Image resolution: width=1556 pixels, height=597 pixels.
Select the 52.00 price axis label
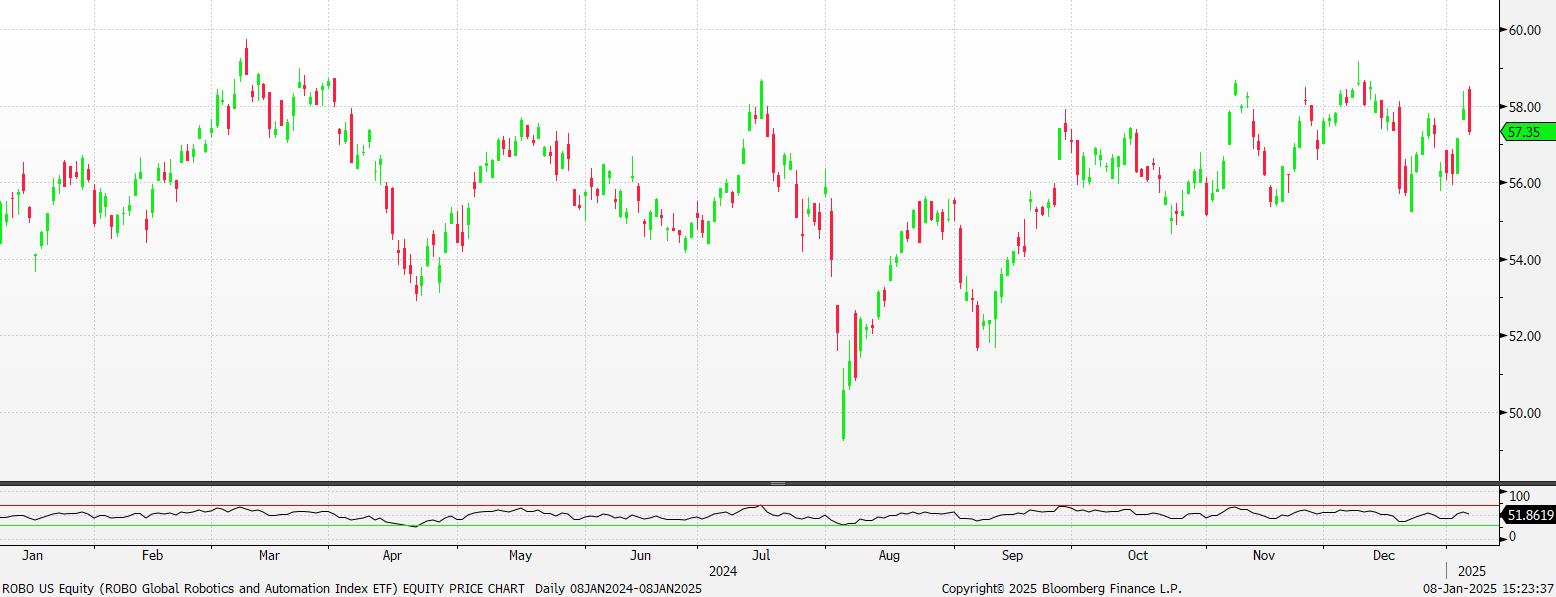click(1524, 336)
